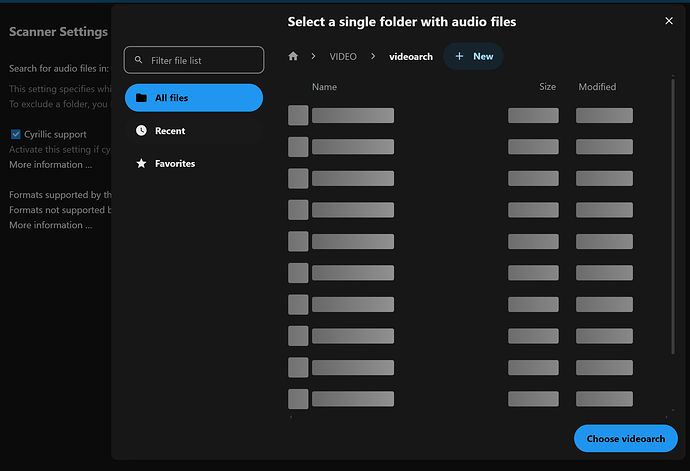690x471 pixels.
Task: Click the magnifier icon in the filter box
Action: (138, 60)
